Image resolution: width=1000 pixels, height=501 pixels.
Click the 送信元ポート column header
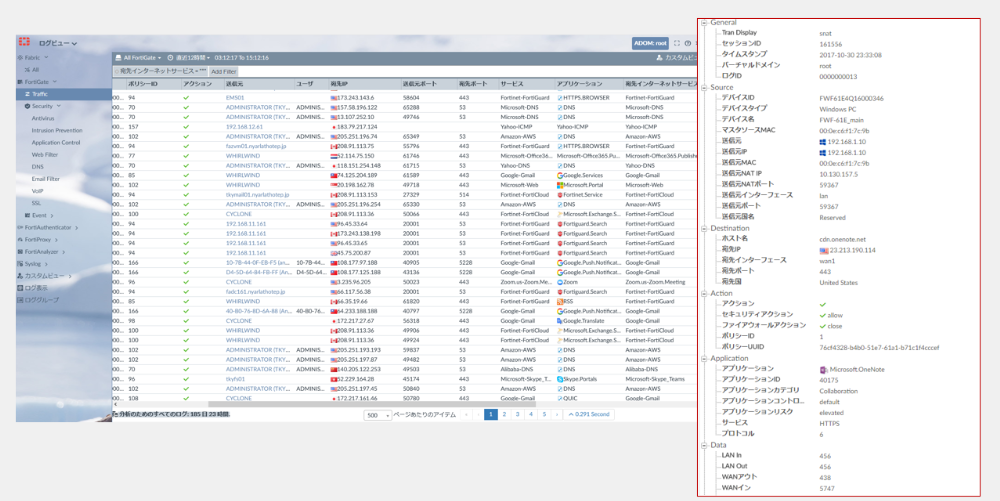(418, 84)
